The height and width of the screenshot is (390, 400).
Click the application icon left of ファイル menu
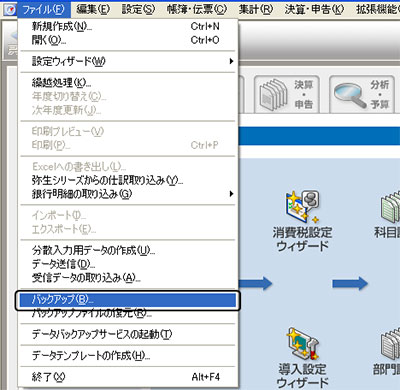click(10, 10)
